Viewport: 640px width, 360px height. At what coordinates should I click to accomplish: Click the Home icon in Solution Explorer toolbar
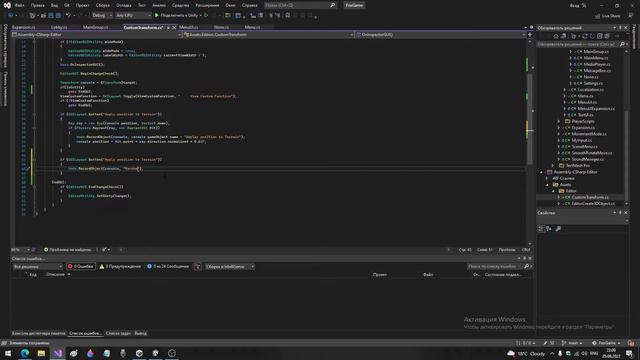[556, 36]
